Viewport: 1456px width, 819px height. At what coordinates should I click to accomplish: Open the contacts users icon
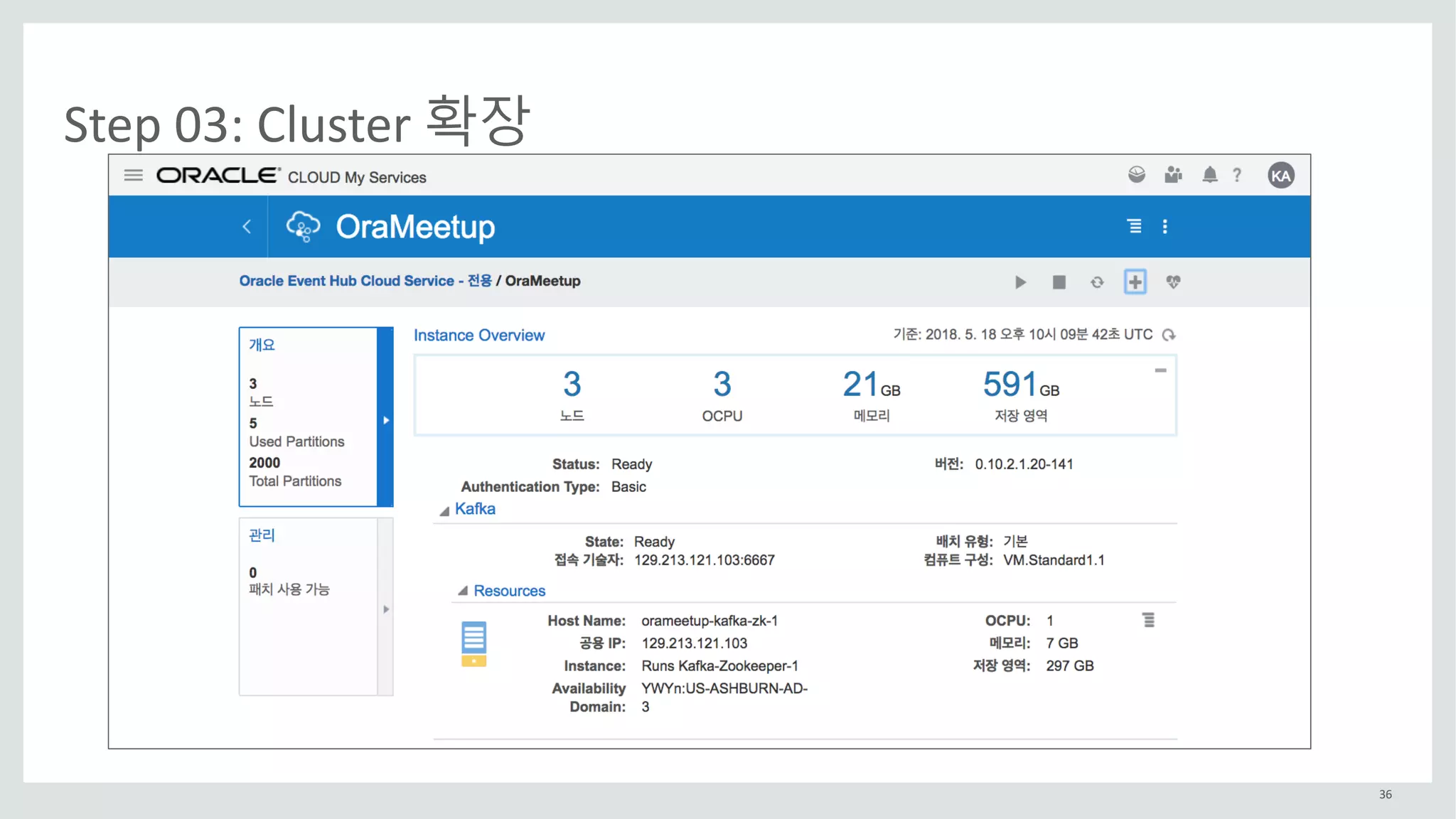[1173, 175]
